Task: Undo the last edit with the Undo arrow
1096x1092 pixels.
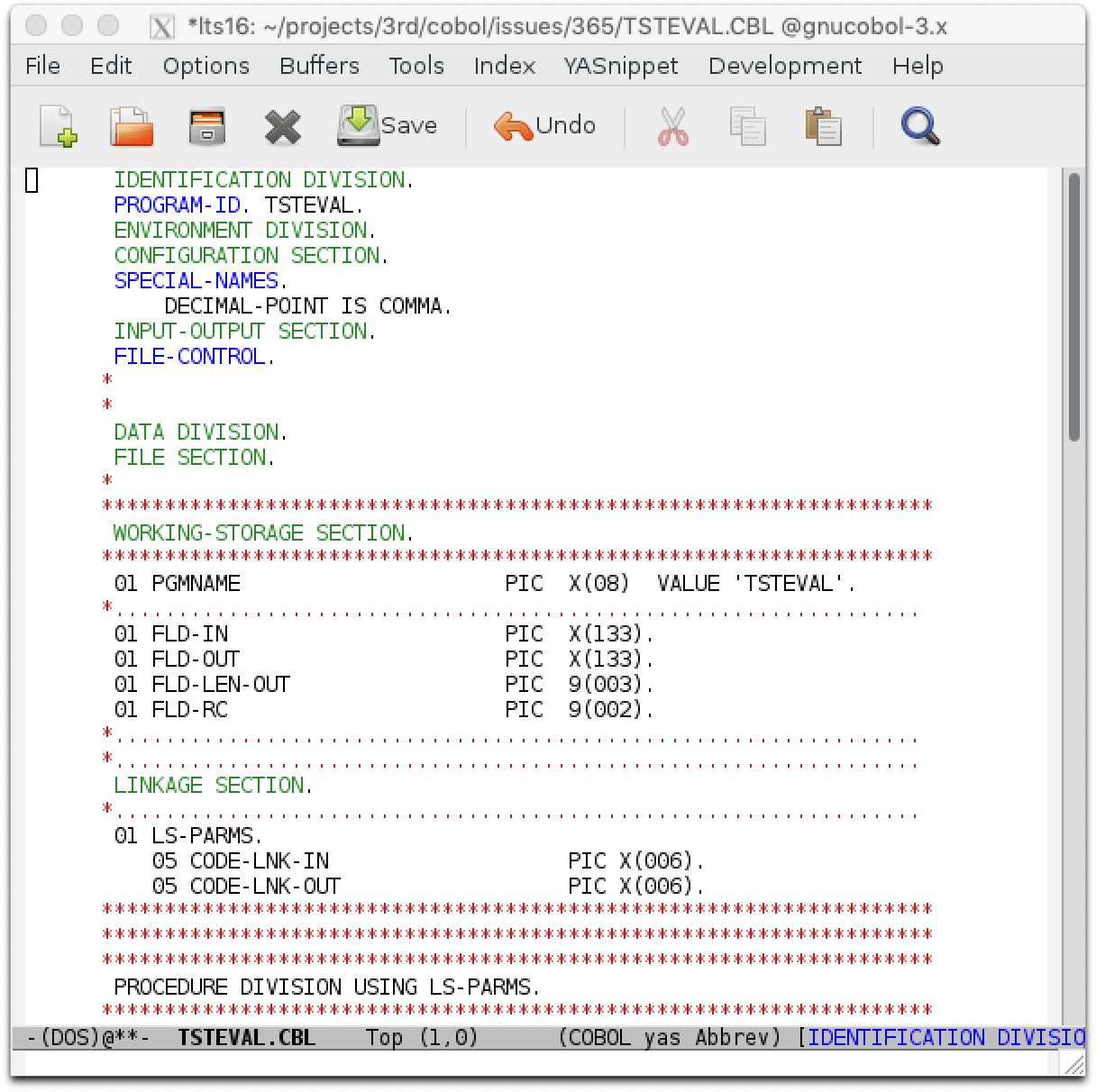Action: 544,125
